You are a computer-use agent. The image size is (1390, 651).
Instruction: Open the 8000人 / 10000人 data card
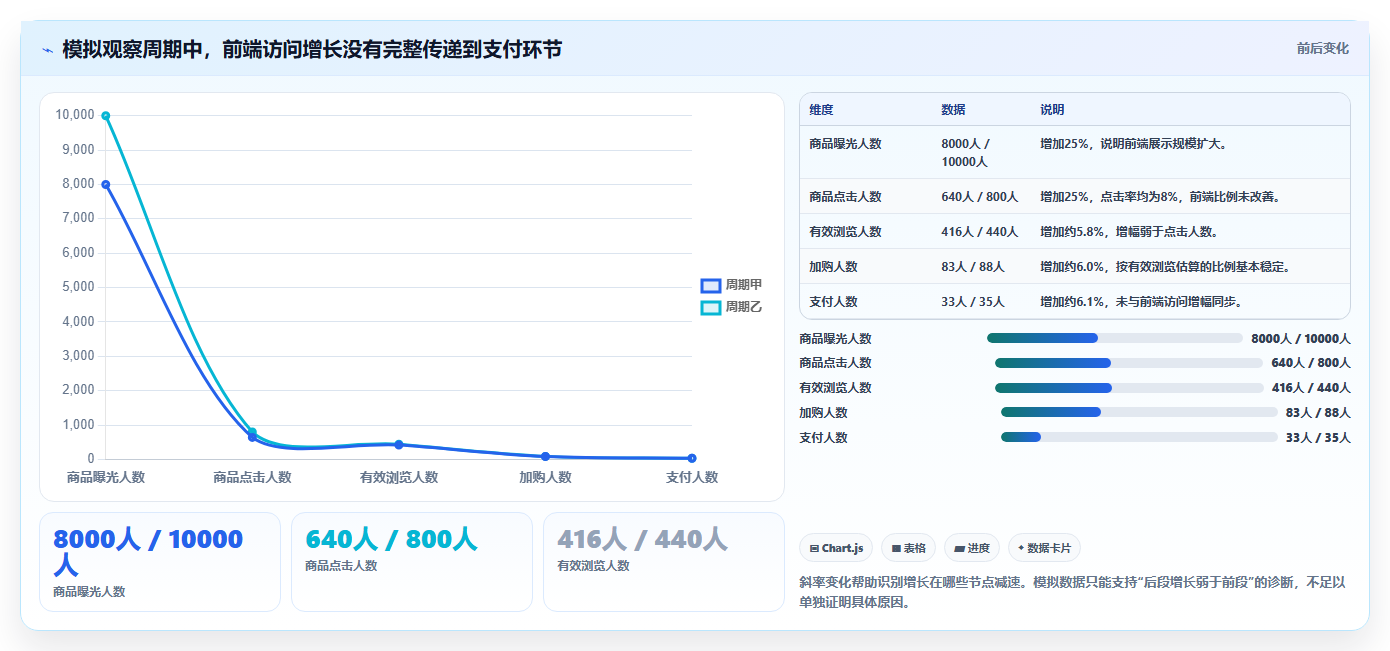160,562
